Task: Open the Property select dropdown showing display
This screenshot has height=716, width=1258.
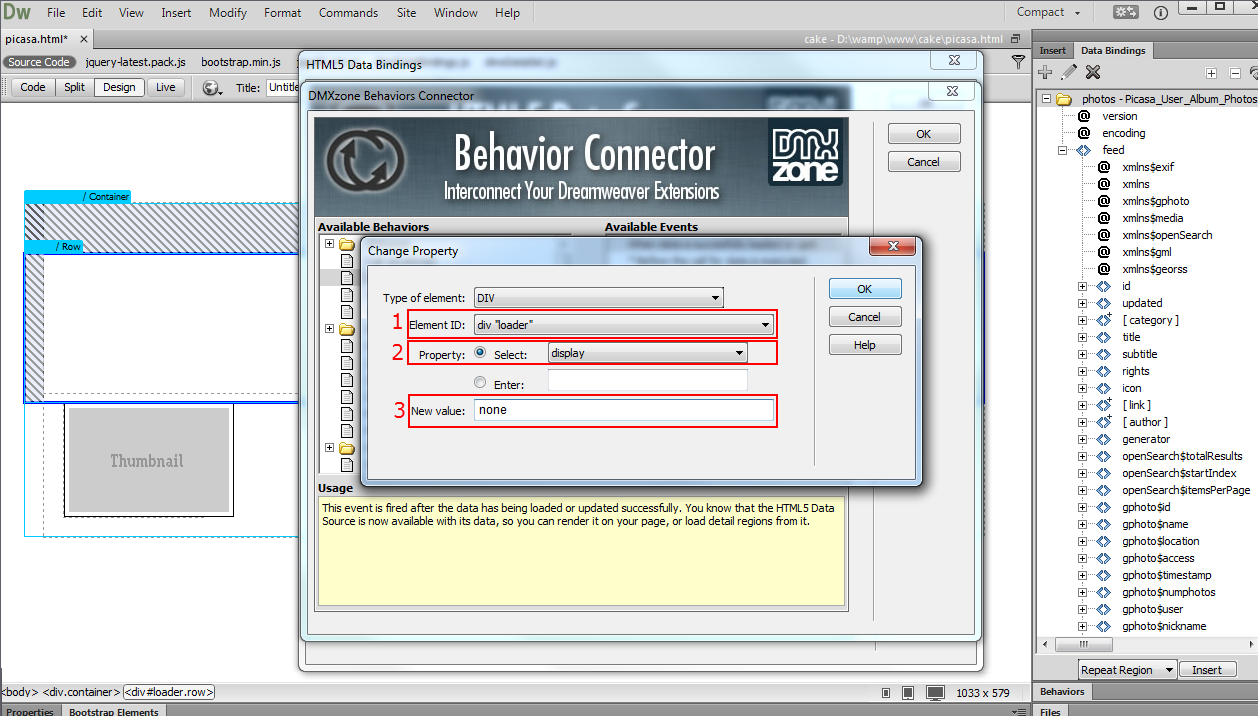Action: (x=647, y=353)
